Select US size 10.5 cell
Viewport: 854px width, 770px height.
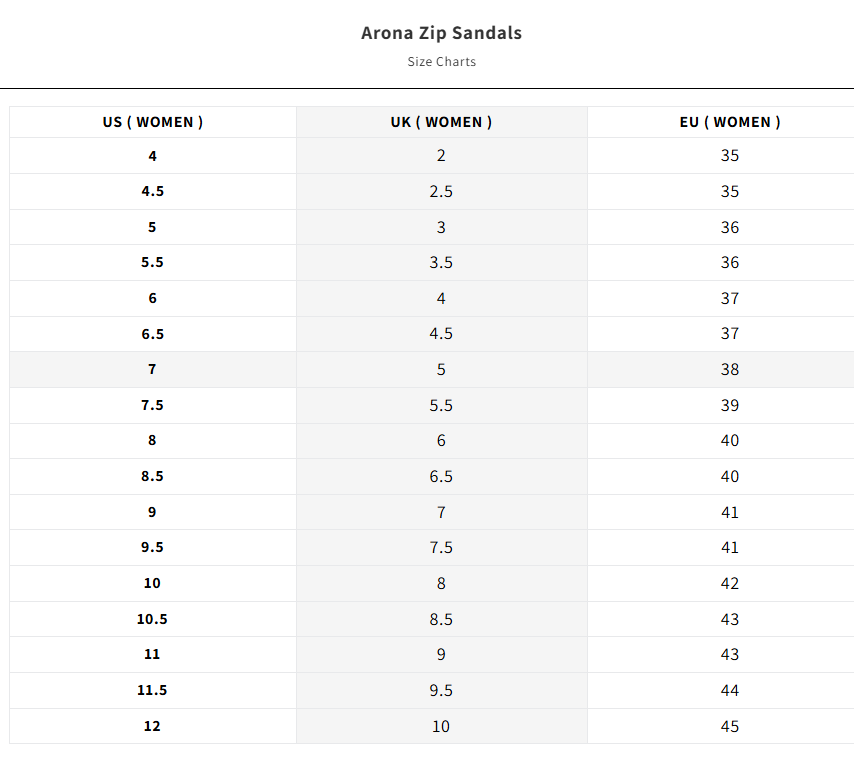click(152, 619)
